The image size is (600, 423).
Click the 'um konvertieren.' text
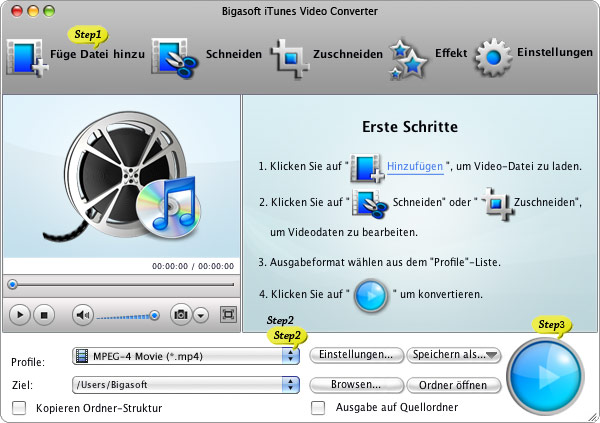click(x=441, y=294)
